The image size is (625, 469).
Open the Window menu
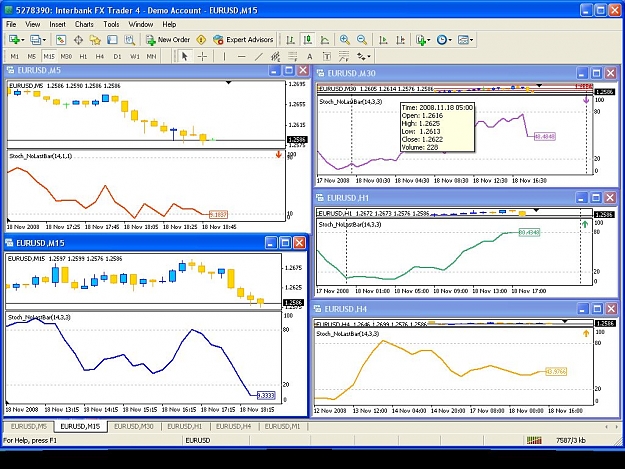[141, 24]
